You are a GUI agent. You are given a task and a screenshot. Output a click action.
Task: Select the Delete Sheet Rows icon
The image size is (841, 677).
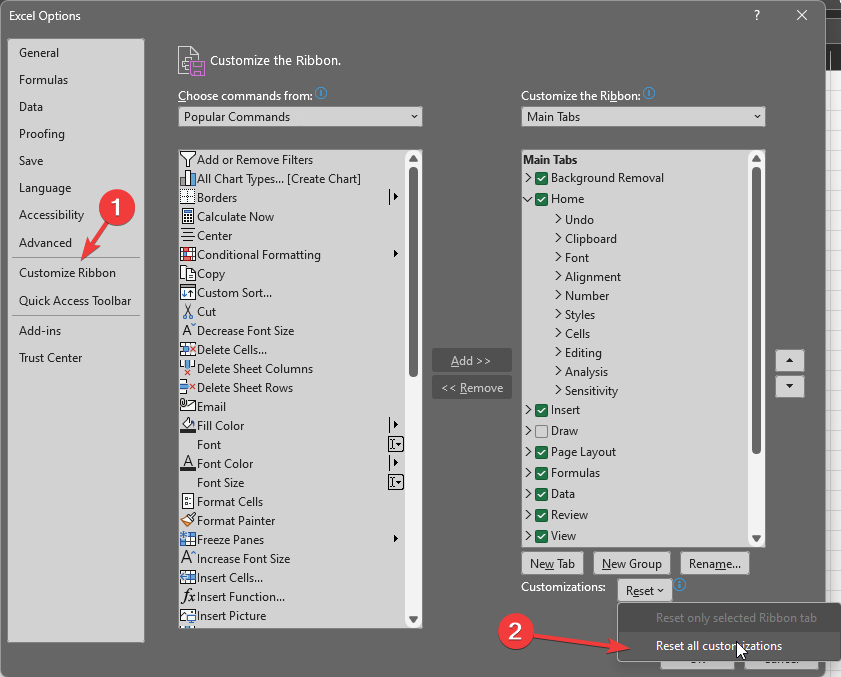coord(187,387)
